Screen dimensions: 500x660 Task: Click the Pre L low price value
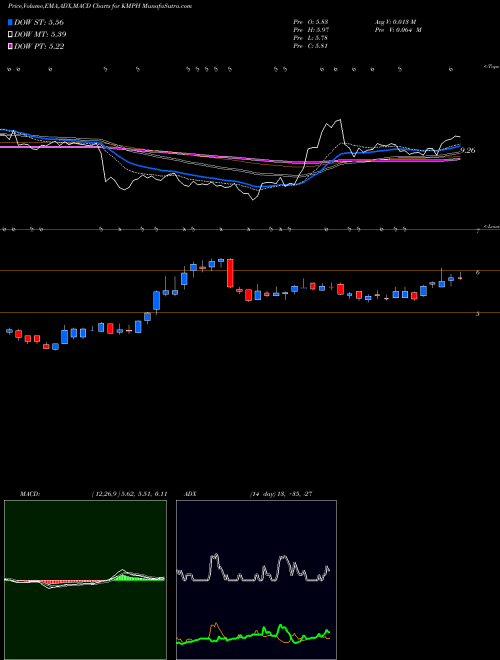[x=311, y=37]
